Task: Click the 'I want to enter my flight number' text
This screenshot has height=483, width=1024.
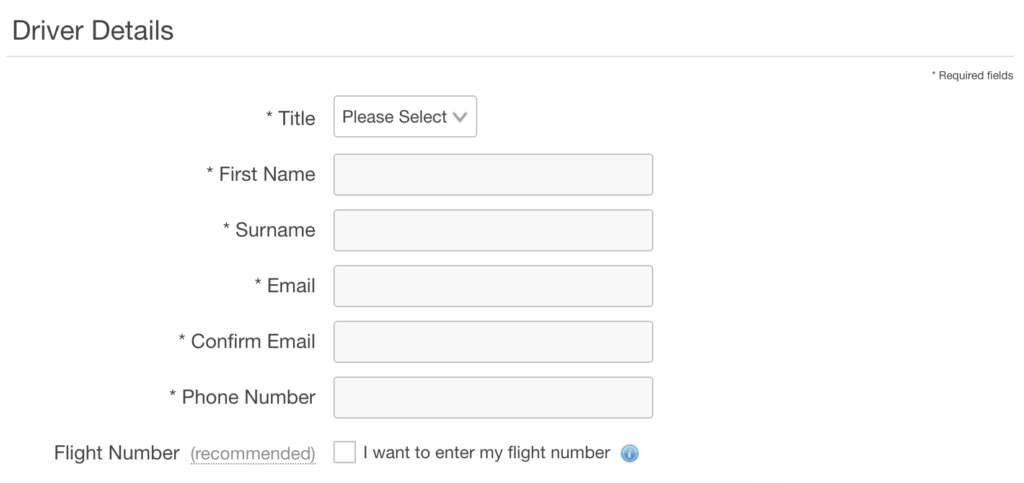Action: tap(487, 452)
